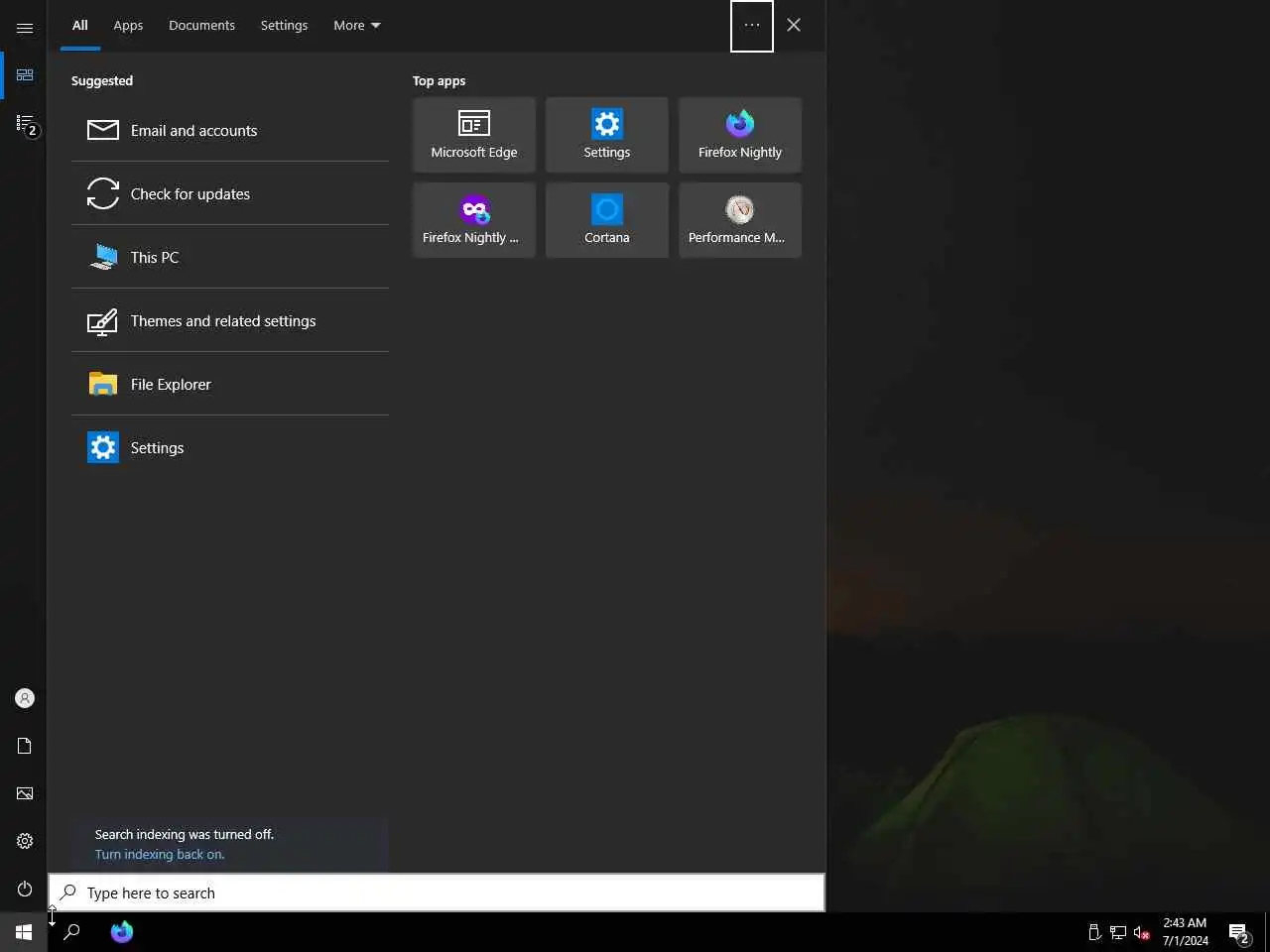
Task: Click Turn indexing back on link
Action: [160, 854]
